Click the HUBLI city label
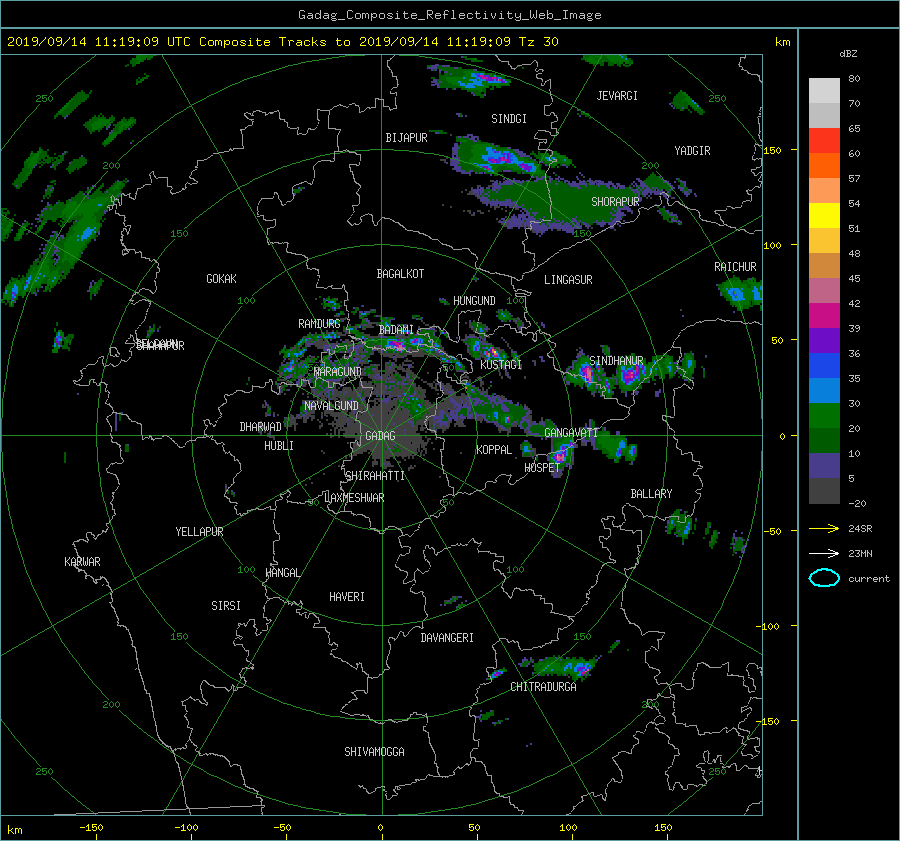Image resolution: width=900 pixels, height=841 pixels. click(279, 446)
